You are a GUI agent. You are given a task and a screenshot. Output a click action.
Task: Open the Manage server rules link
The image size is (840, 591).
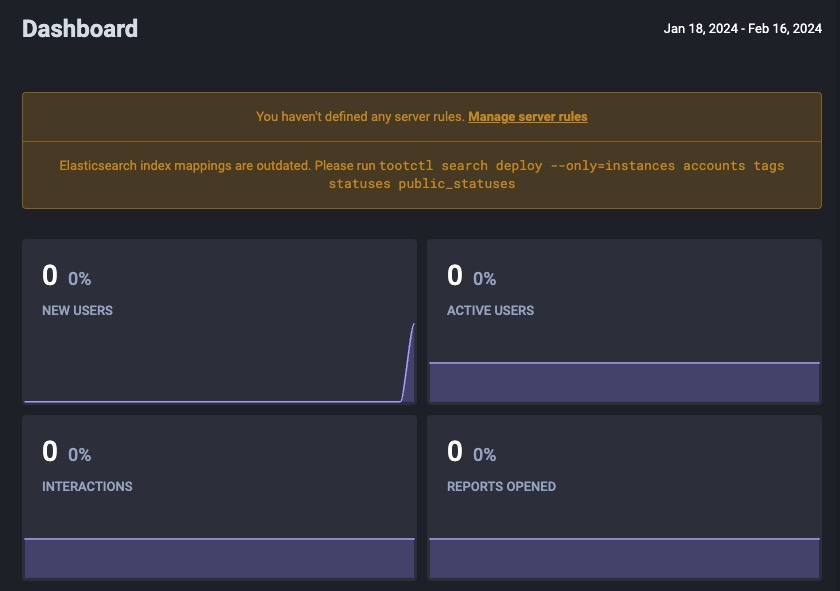527,117
